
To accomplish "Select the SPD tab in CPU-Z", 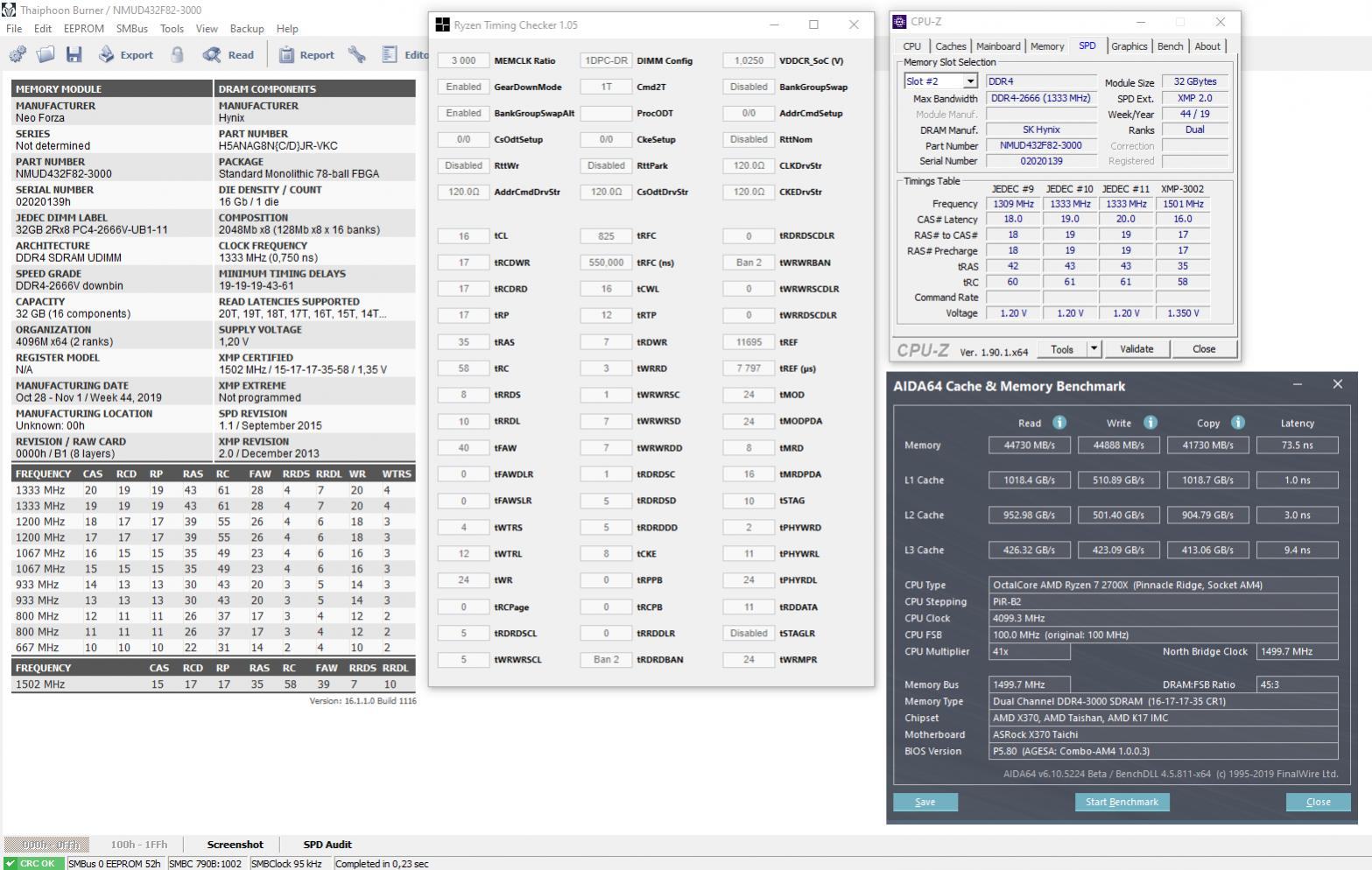I will (1087, 46).
